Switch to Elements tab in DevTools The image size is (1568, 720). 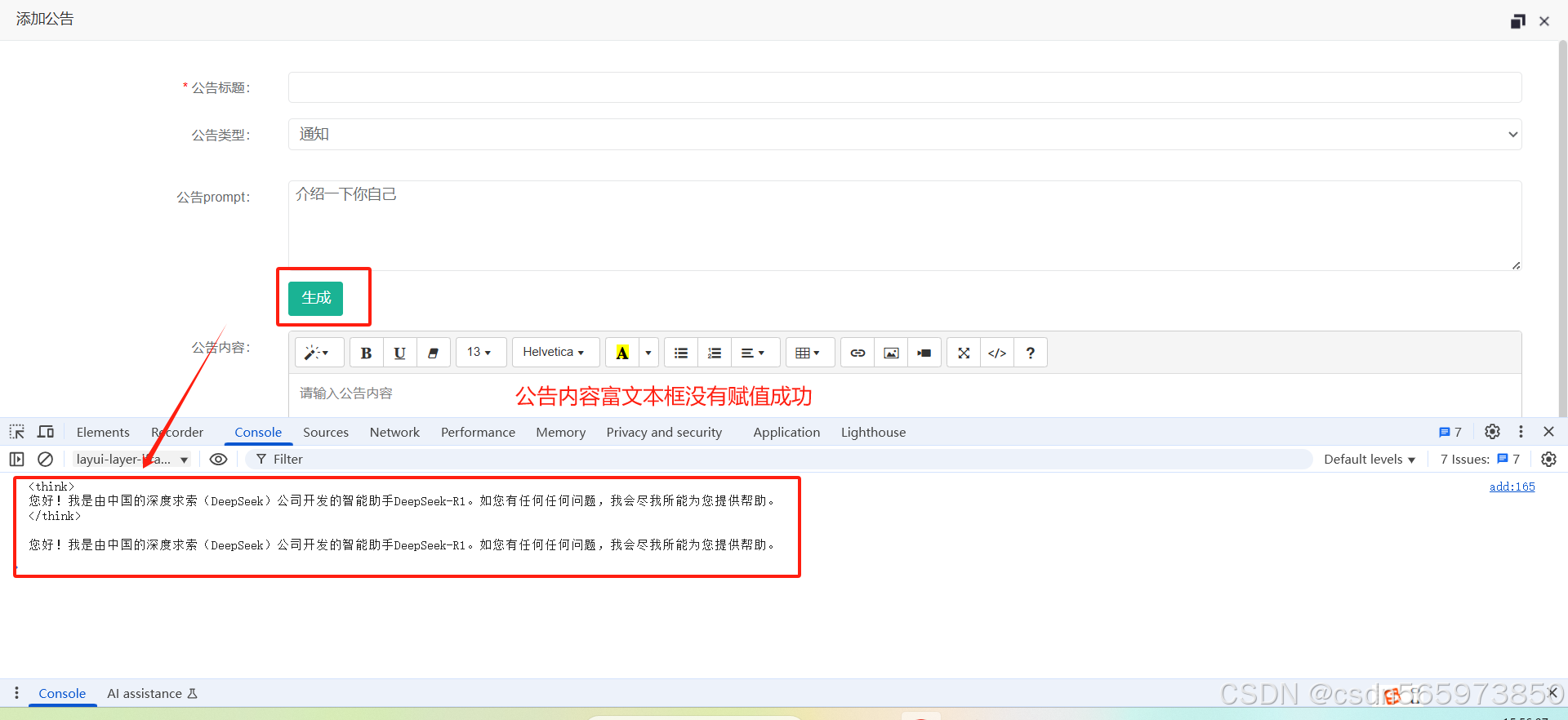pos(103,432)
